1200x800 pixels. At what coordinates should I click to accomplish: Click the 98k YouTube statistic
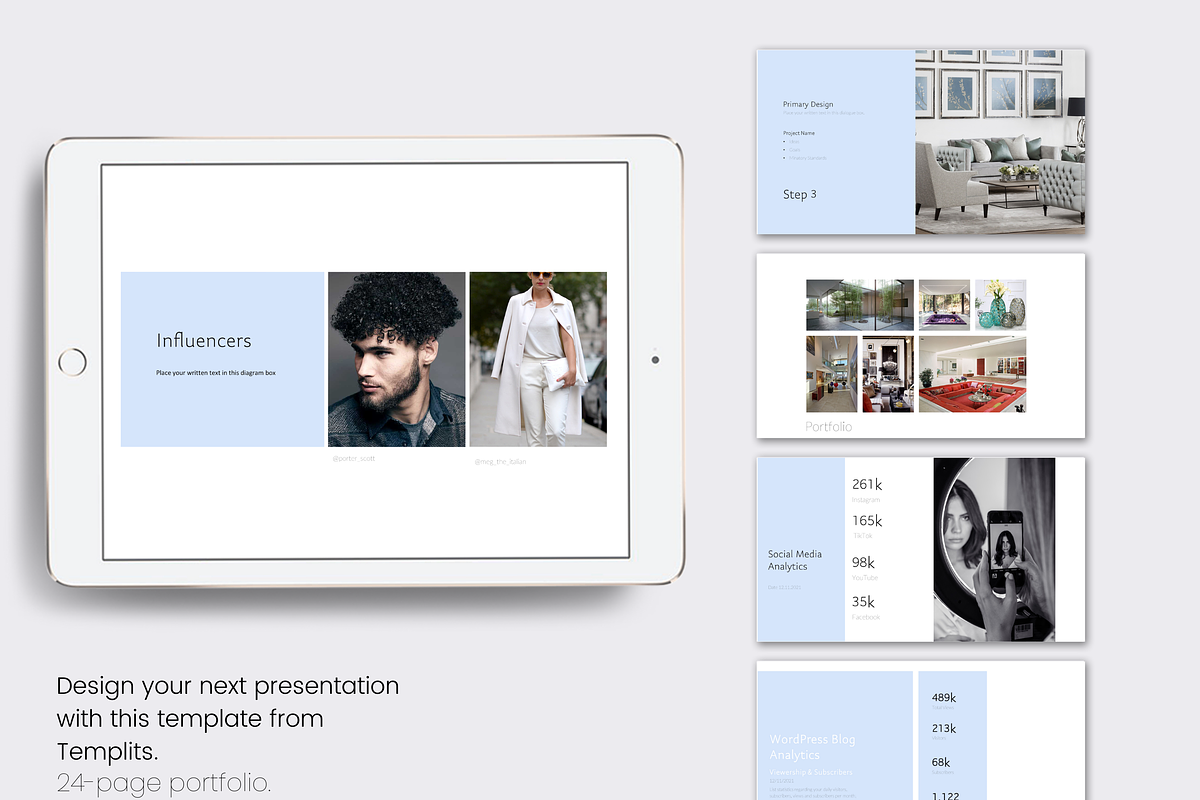pos(865,567)
